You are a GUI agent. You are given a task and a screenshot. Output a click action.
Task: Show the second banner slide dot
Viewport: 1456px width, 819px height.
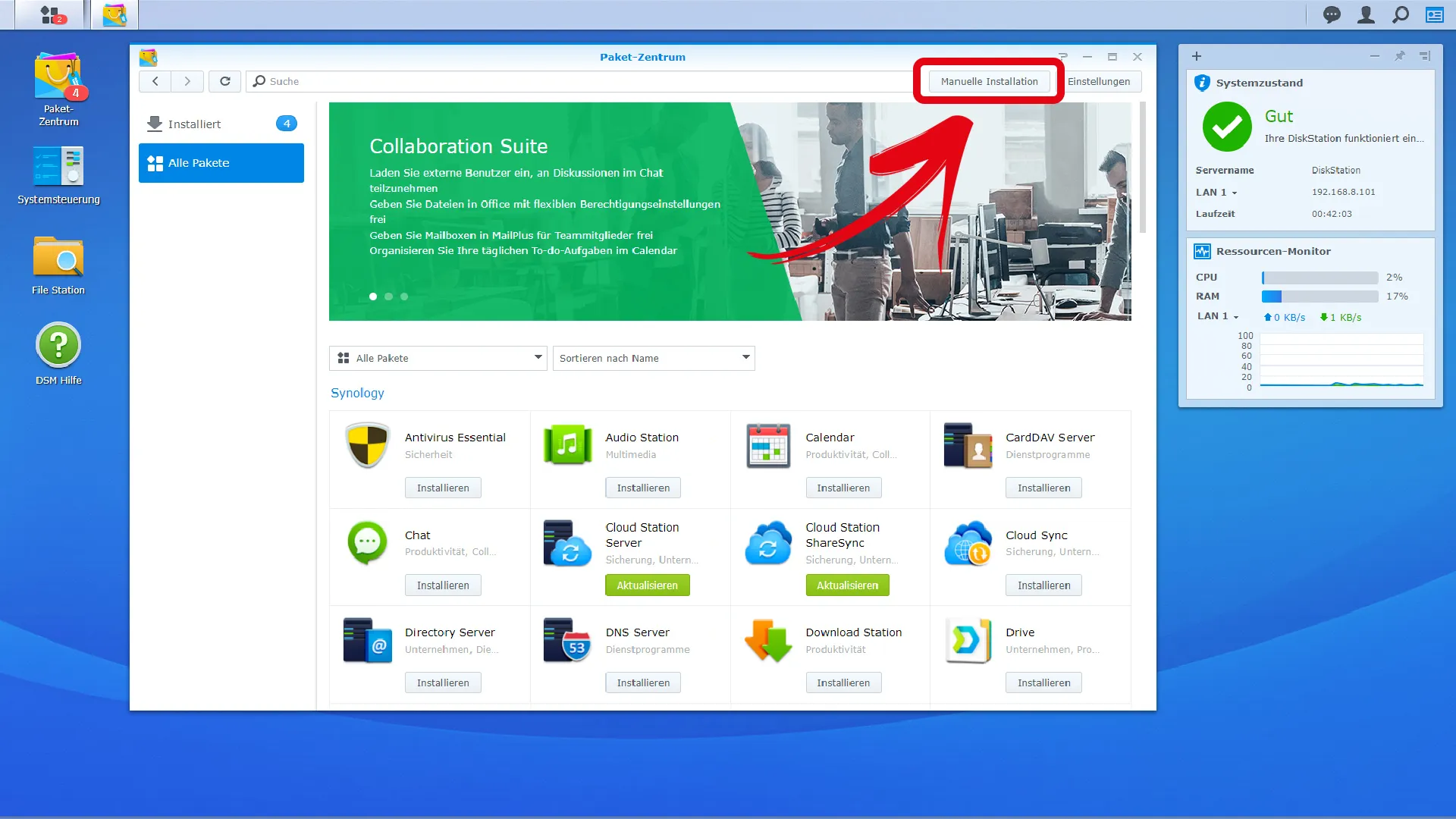click(x=388, y=297)
